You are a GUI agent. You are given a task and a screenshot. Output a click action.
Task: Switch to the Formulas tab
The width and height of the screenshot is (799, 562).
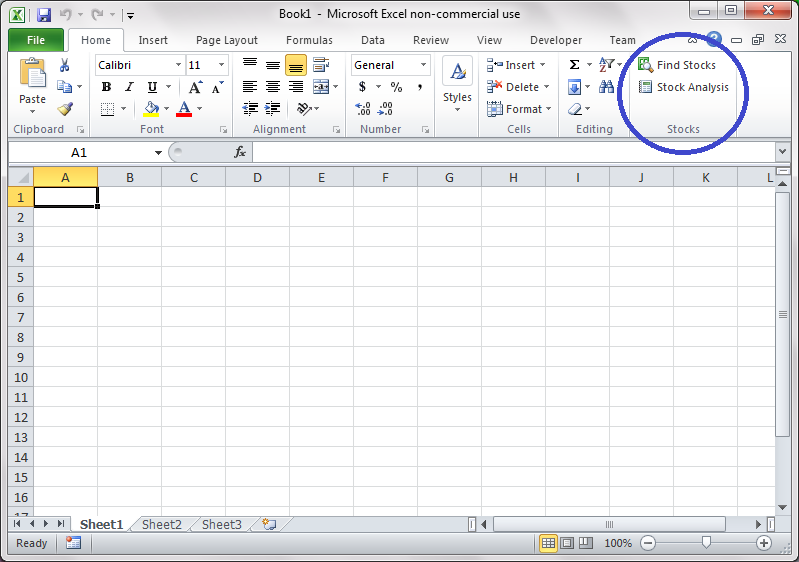point(309,40)
